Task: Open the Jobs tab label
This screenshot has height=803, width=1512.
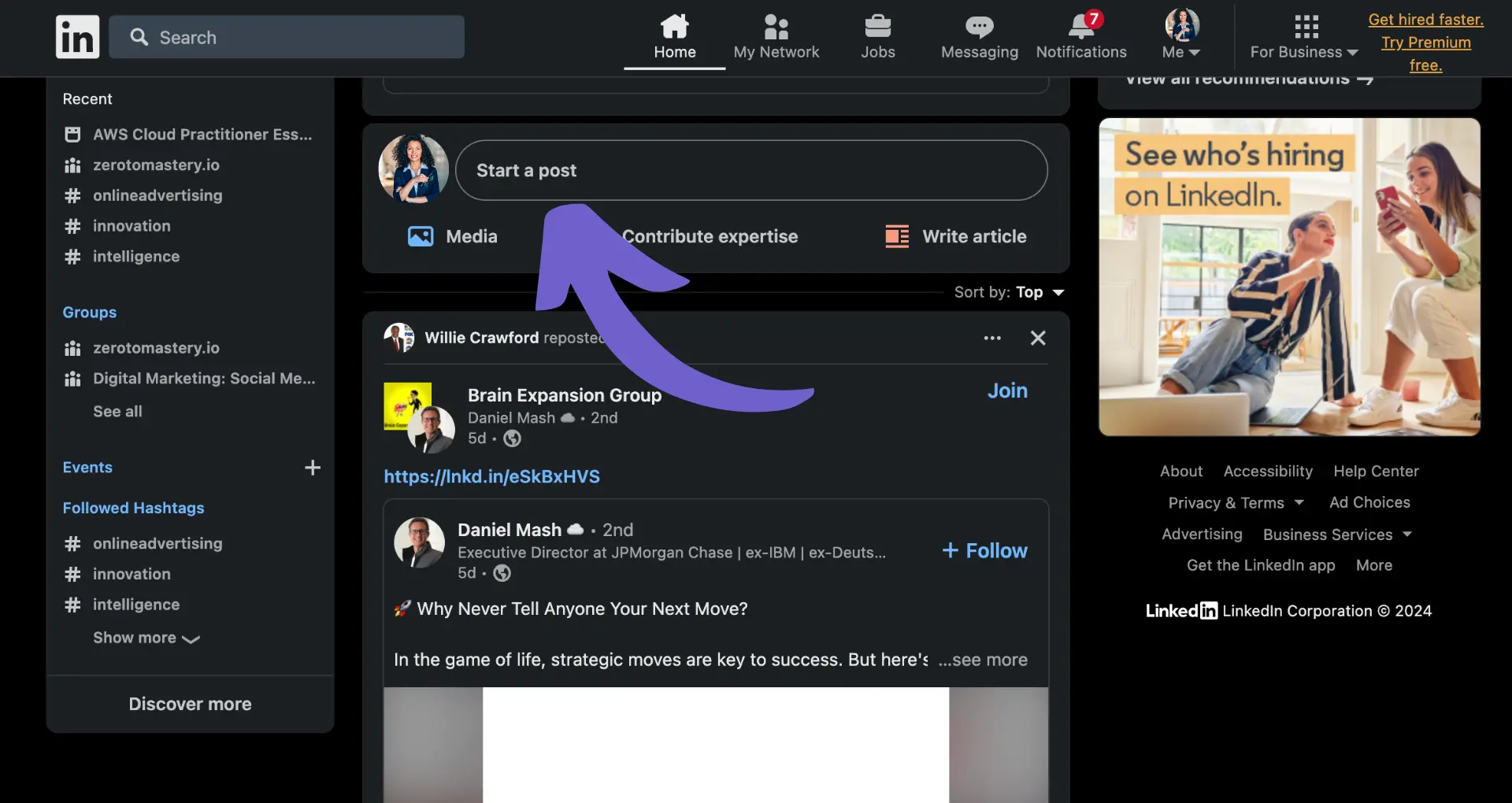Action: point(878,52)
